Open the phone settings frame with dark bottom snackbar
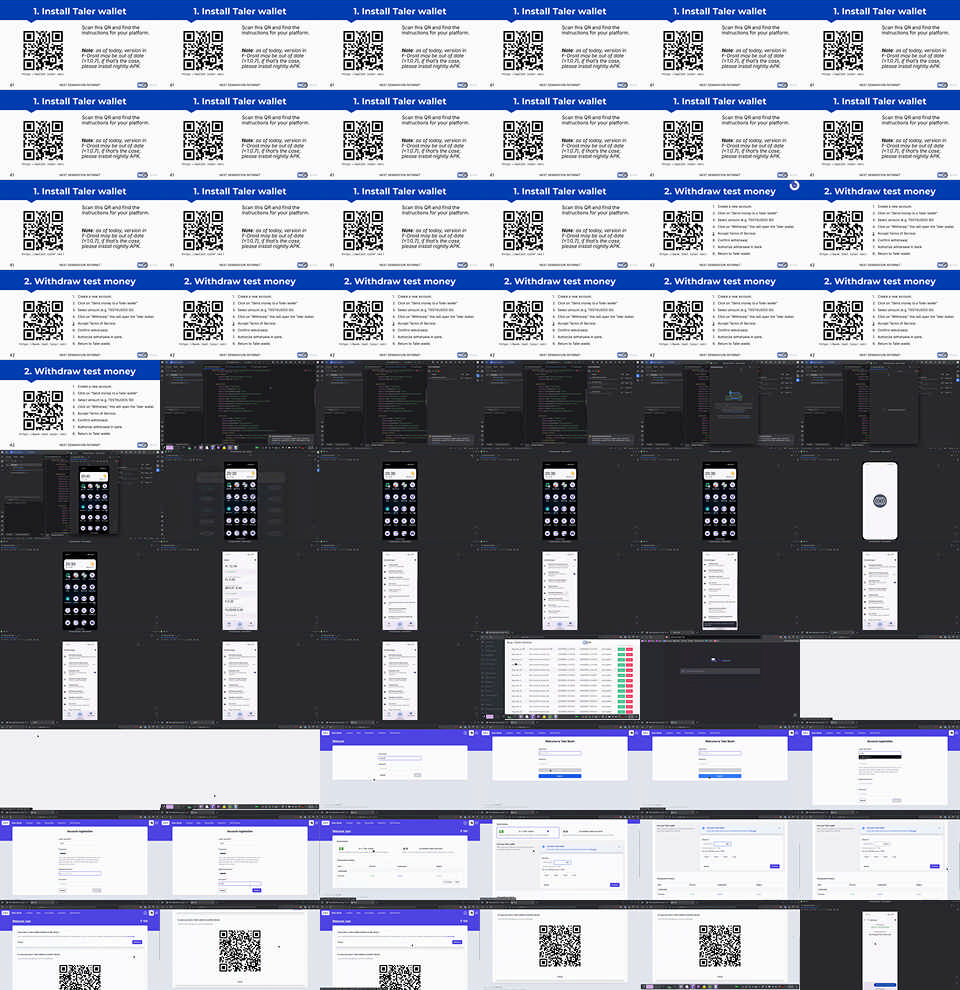 (x=719, y=585)
